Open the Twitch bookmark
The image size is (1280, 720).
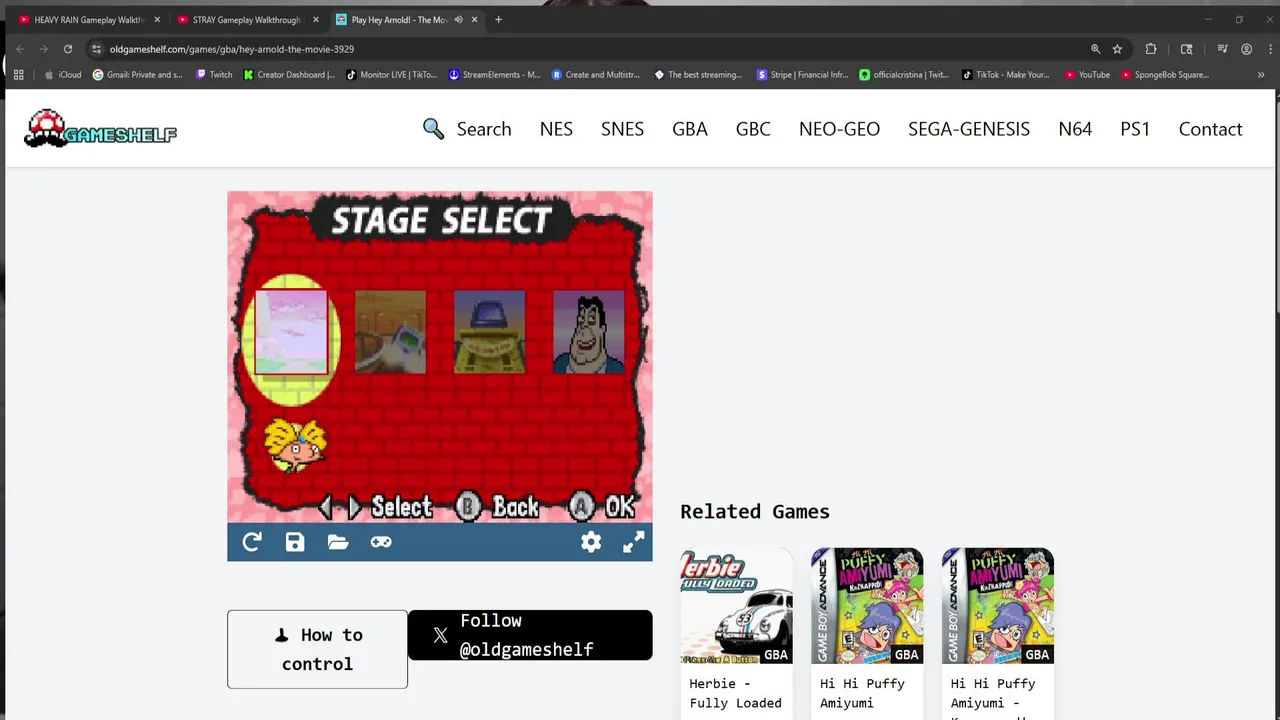[x=214, y=75]
